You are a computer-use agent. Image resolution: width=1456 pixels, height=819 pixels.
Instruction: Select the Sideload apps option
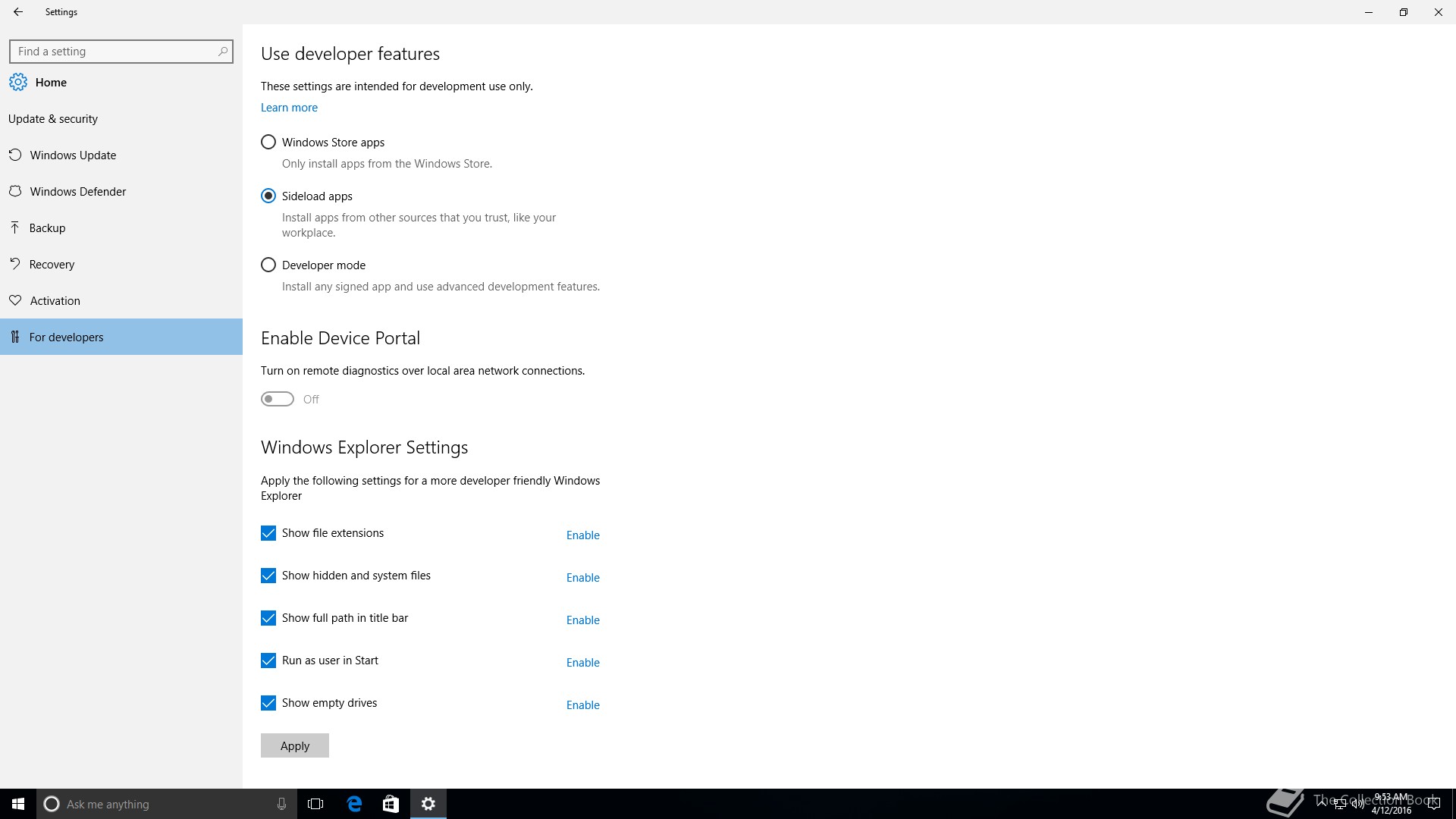268,196
